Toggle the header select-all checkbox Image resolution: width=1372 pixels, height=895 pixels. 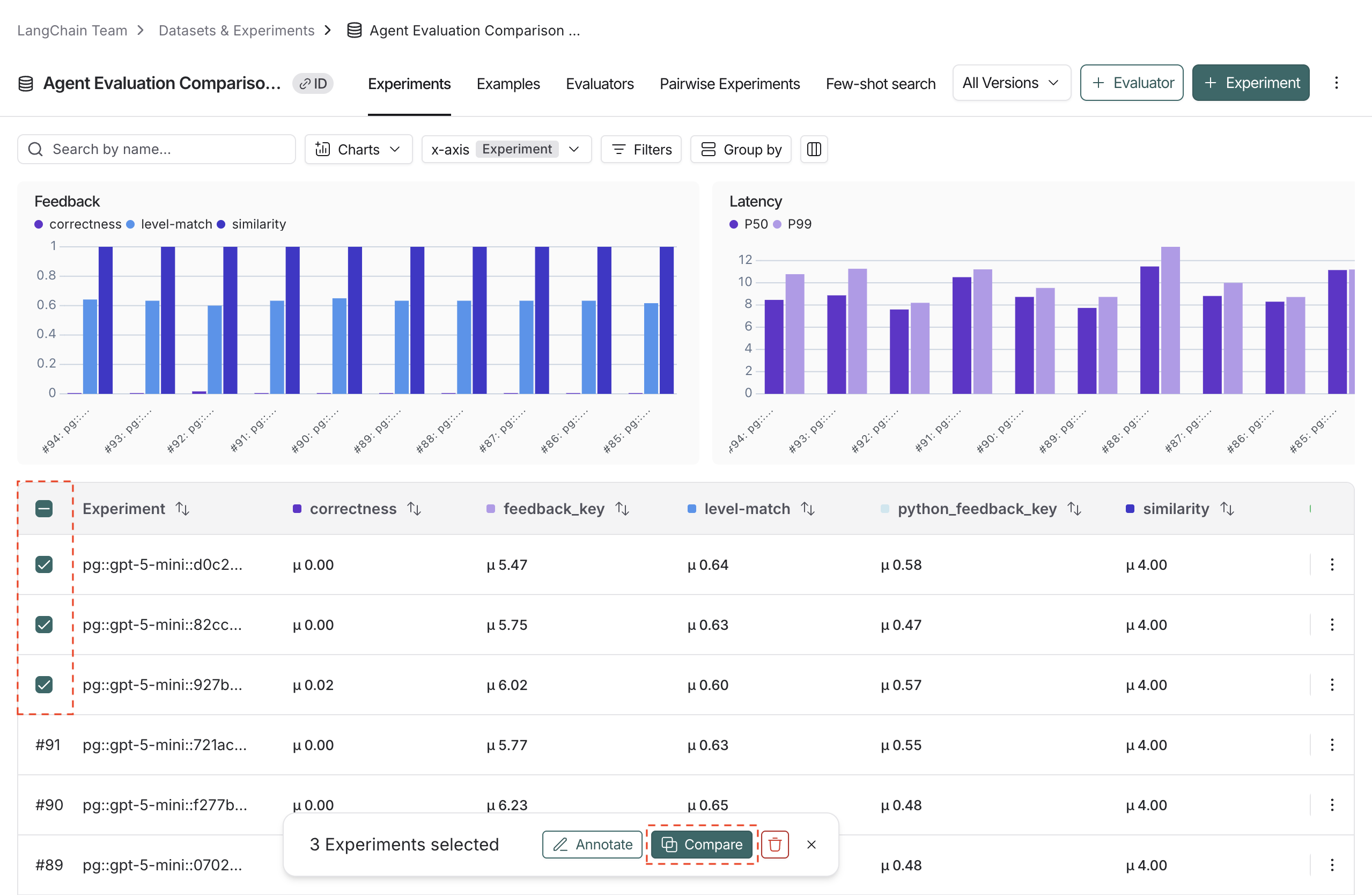click(x=44, y=509)
